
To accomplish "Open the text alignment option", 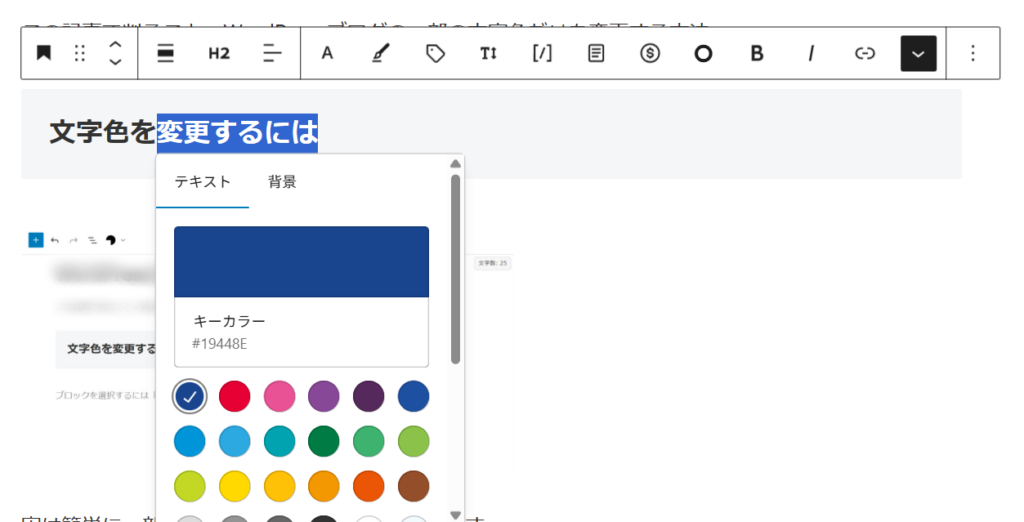I will click(272, 54).
